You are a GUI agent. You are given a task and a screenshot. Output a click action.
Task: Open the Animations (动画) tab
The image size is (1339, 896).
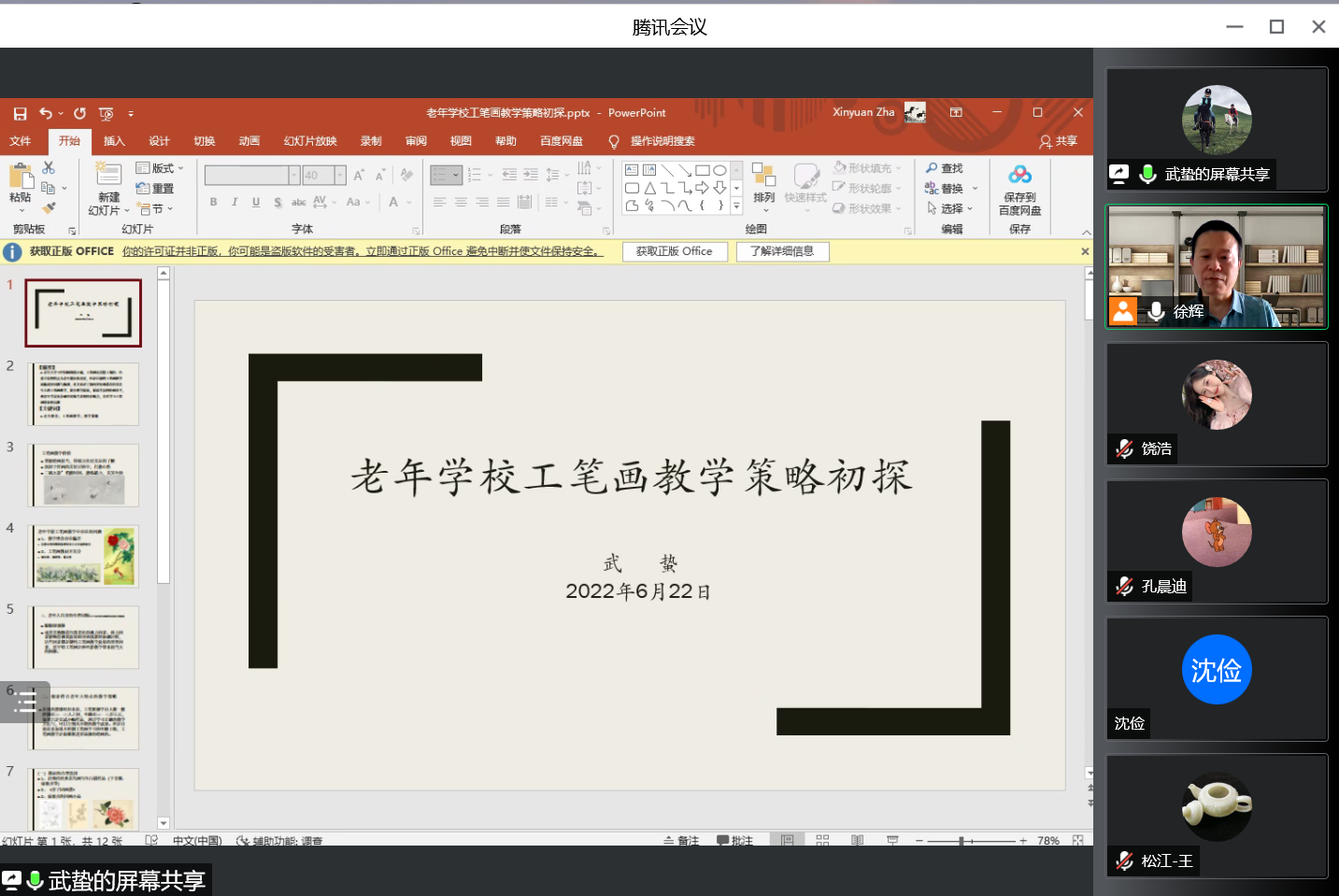tap(249, 141)
